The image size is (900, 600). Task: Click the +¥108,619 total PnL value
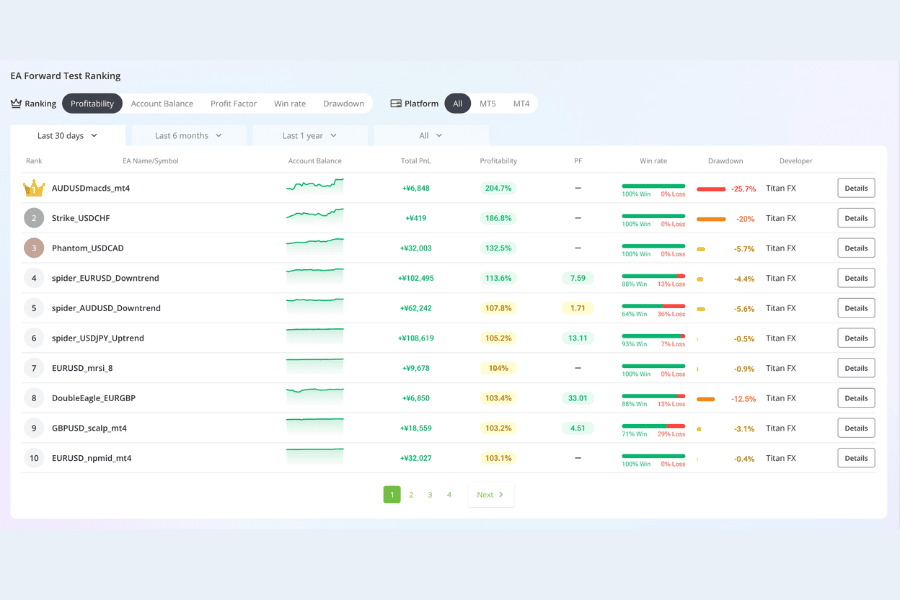pos(416,338)
